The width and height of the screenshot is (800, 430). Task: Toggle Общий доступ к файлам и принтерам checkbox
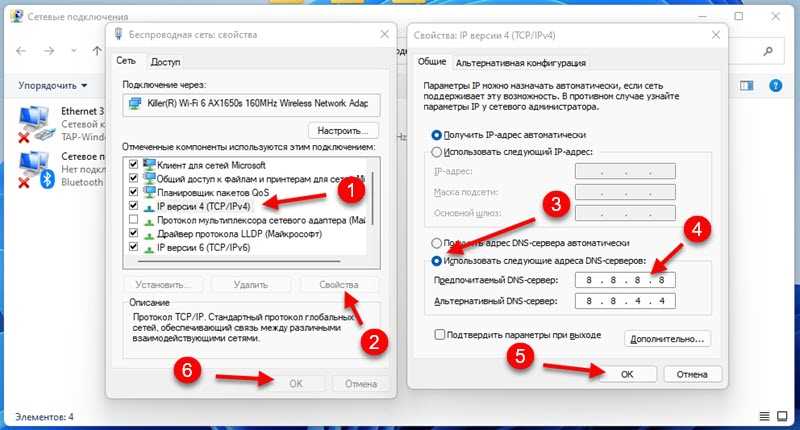133,178
